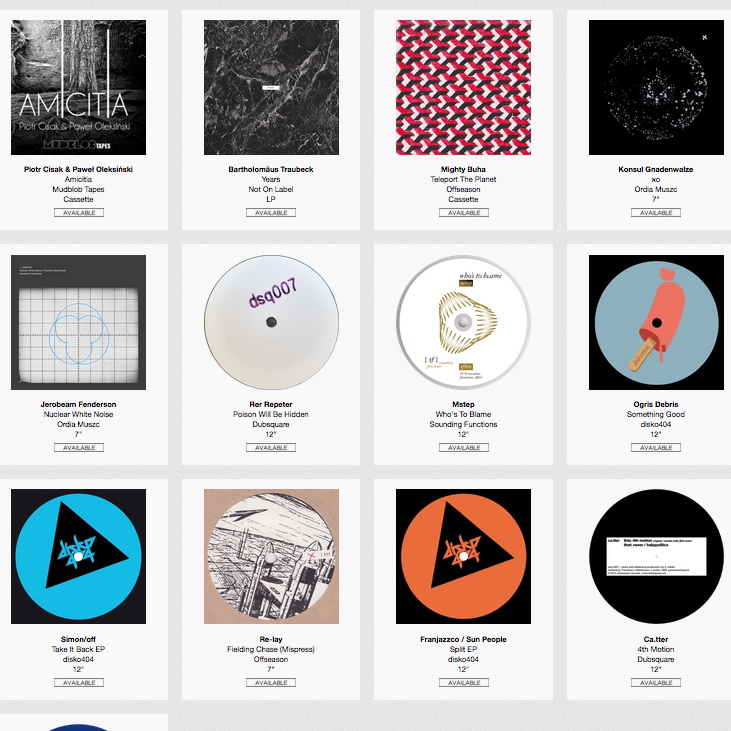Screen dimensions: 731x731
Task: Follow the Franjazzco / Sun People title link
Action: 463,639
